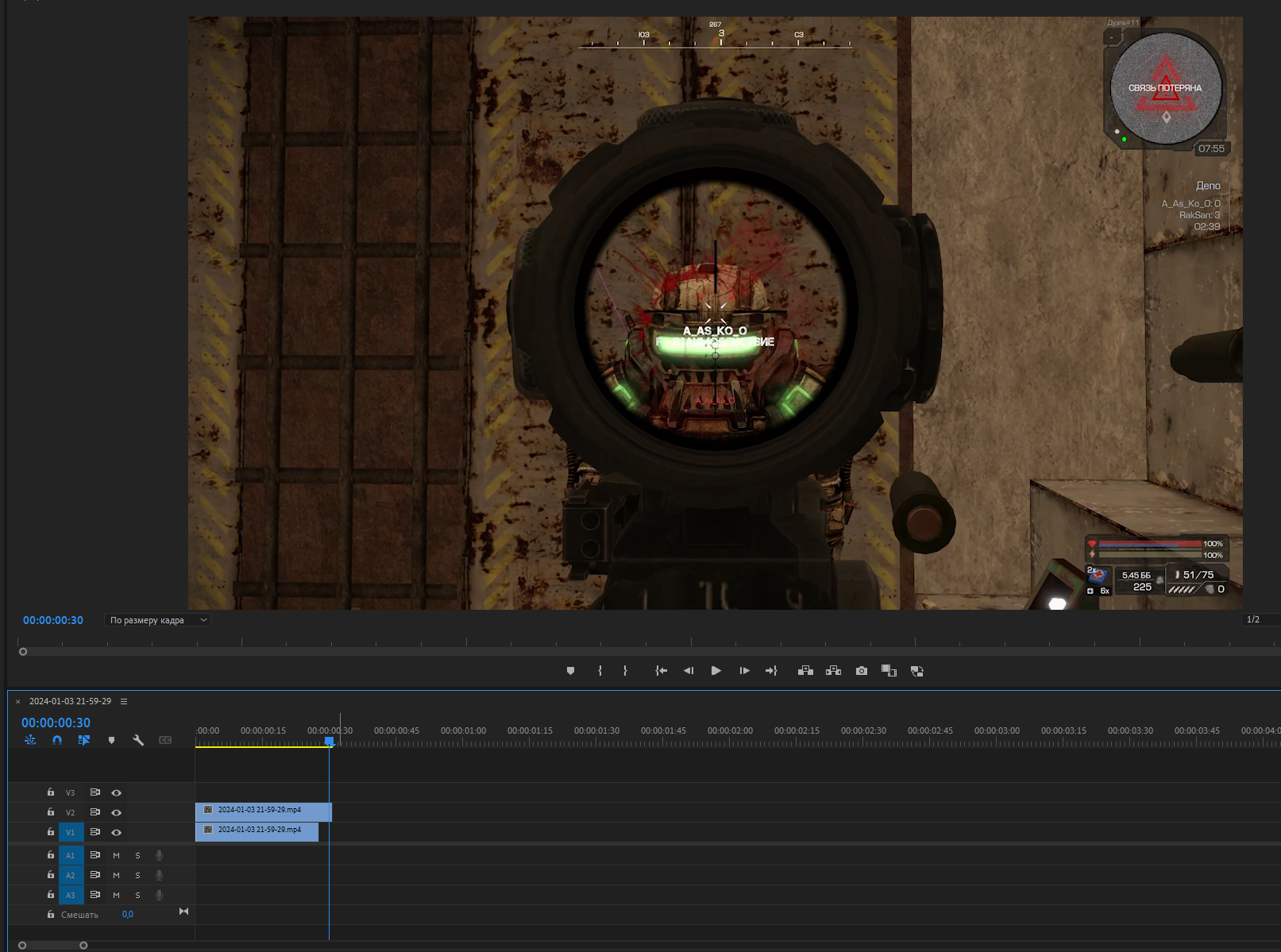Click timeline panel timecode 00:00:00:30

[x=56, y=723]
